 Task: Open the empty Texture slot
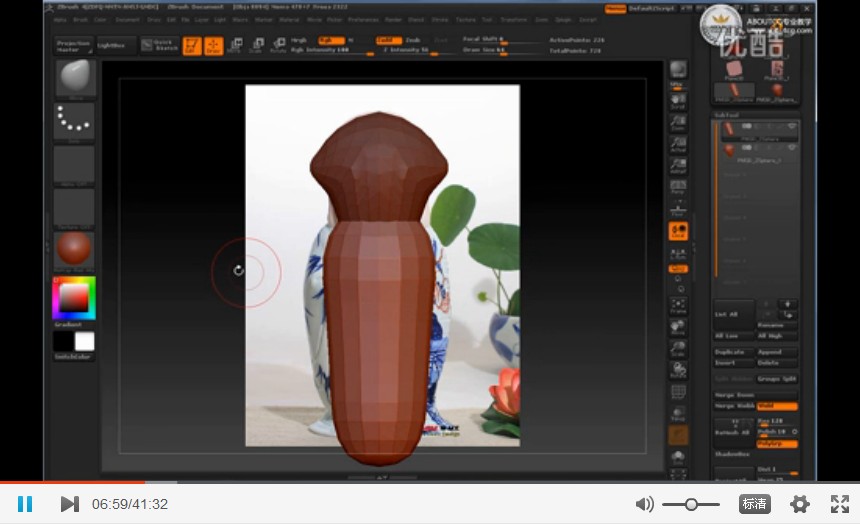click(x=75, y=209)
